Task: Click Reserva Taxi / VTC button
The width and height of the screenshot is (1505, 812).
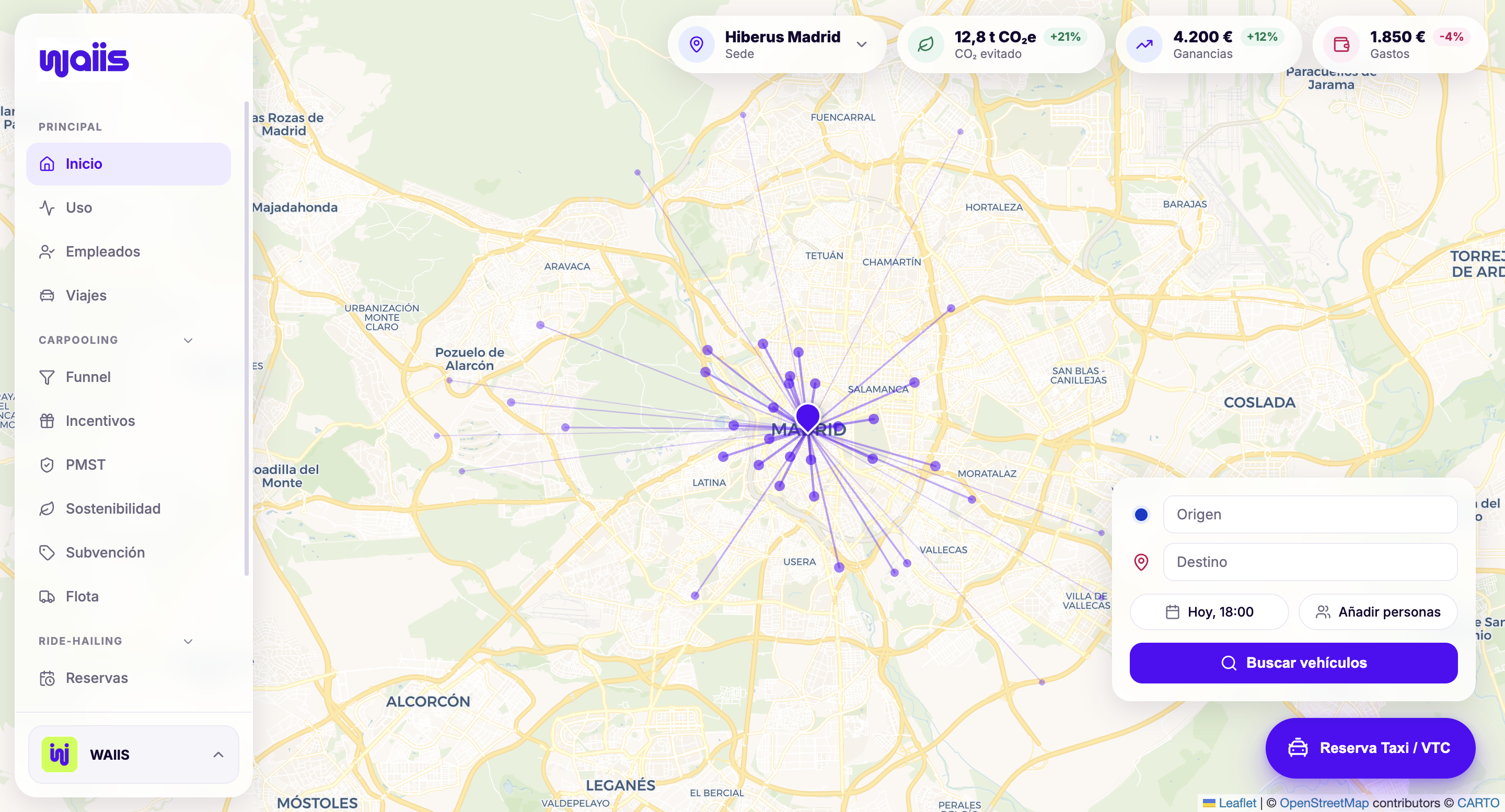Action: 1370,748
